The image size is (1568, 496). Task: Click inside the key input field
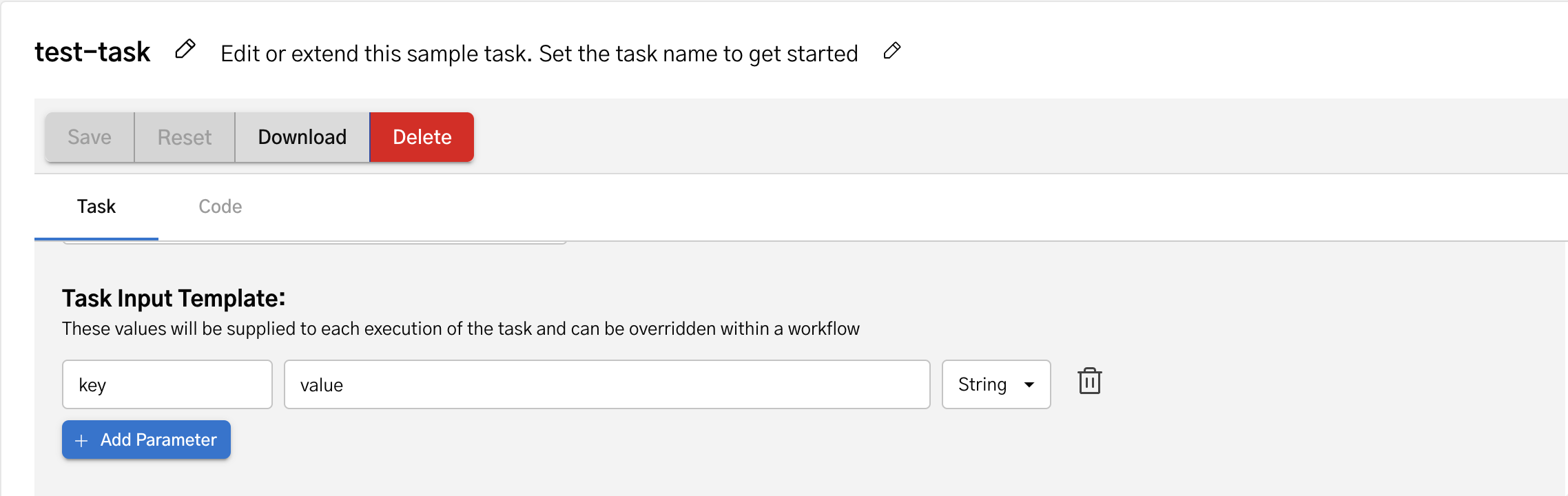(166, 384)
